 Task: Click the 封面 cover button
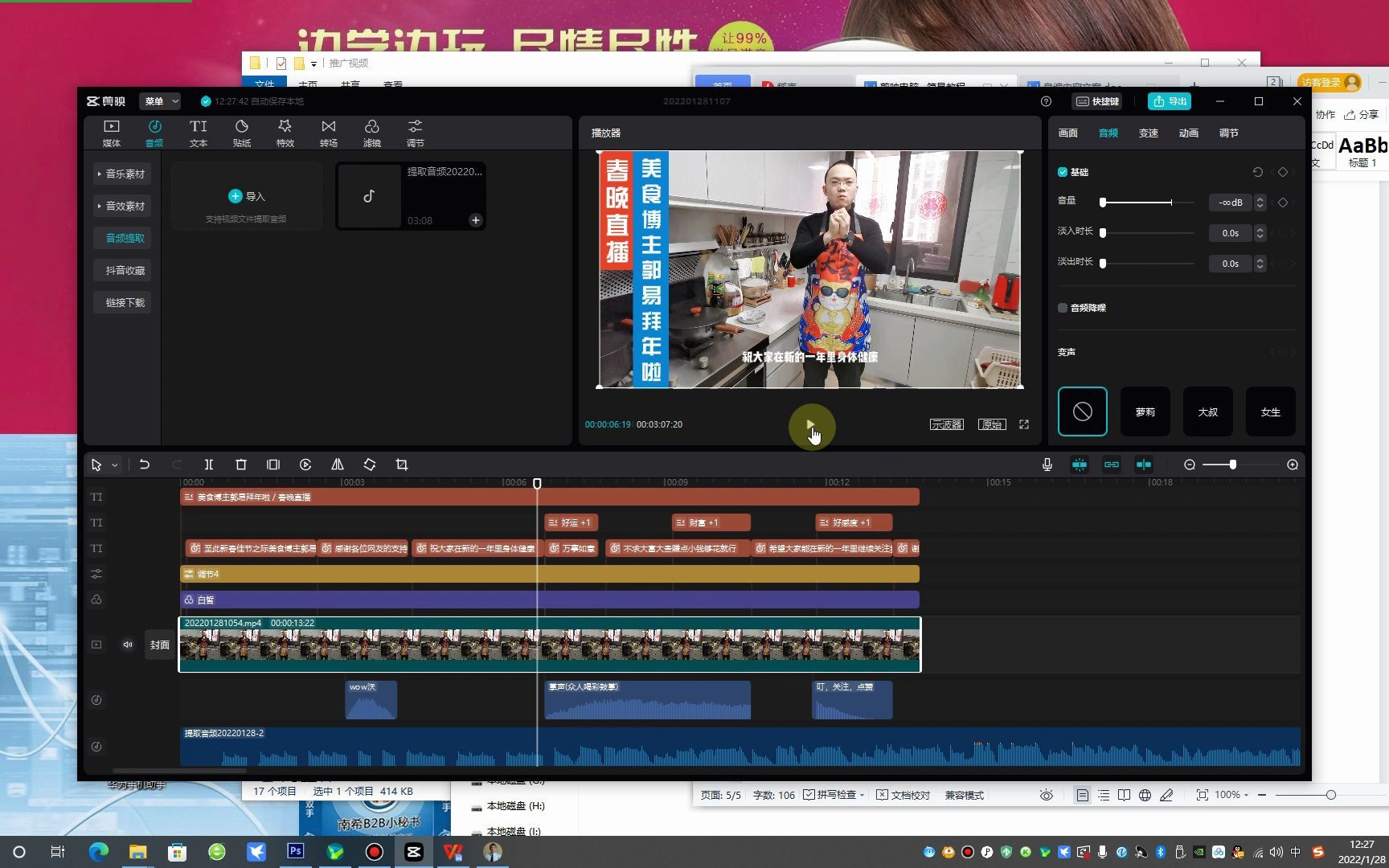160,645
